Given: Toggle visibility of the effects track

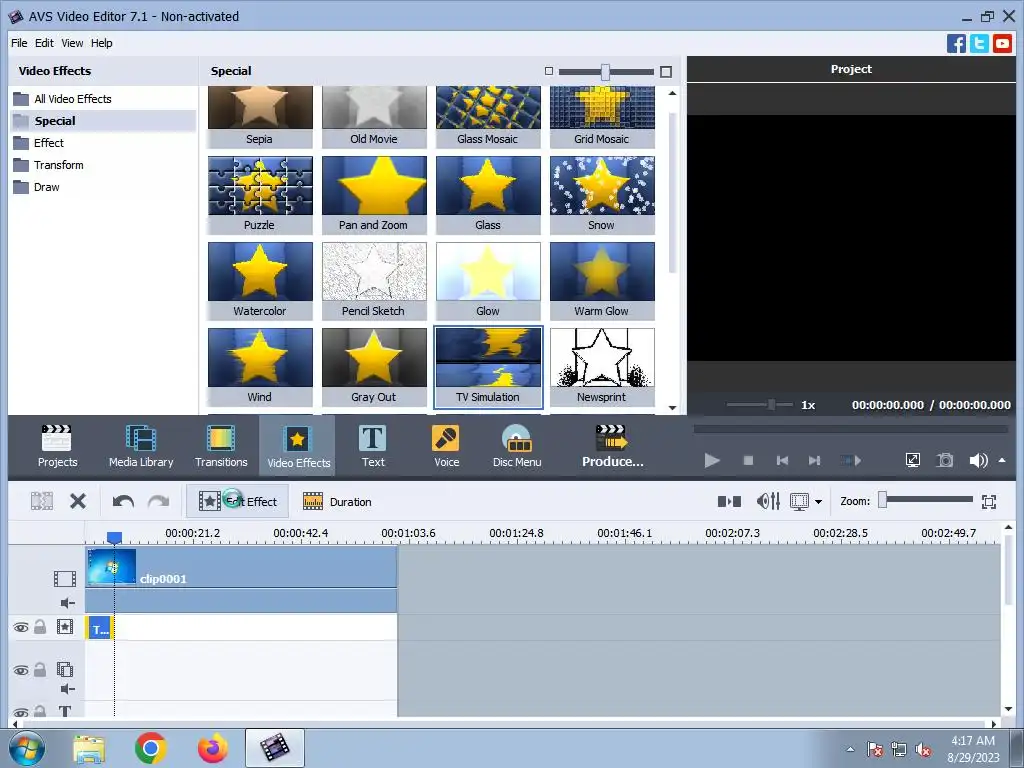Looking at the screenshot, I should pyautogui.click(x=21, y=628).
